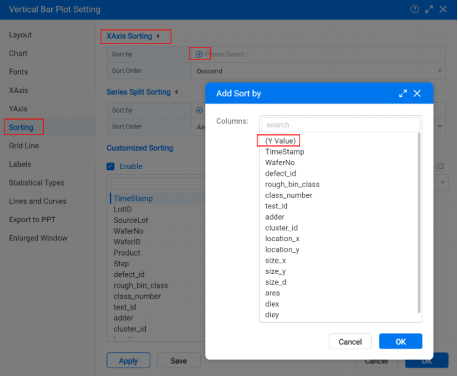The image size is (458, 377).
Task: Select size_d in the Columns list
Action: (x=276, y=282)
